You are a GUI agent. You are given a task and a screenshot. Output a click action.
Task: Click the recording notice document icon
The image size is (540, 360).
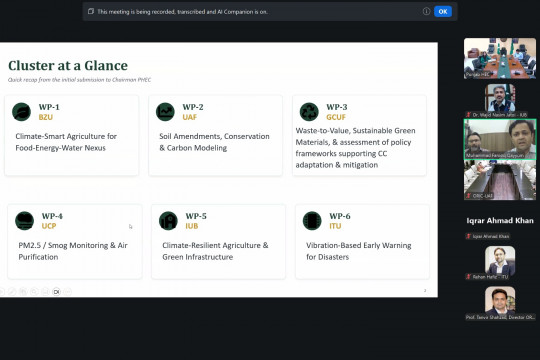[91, 11]
